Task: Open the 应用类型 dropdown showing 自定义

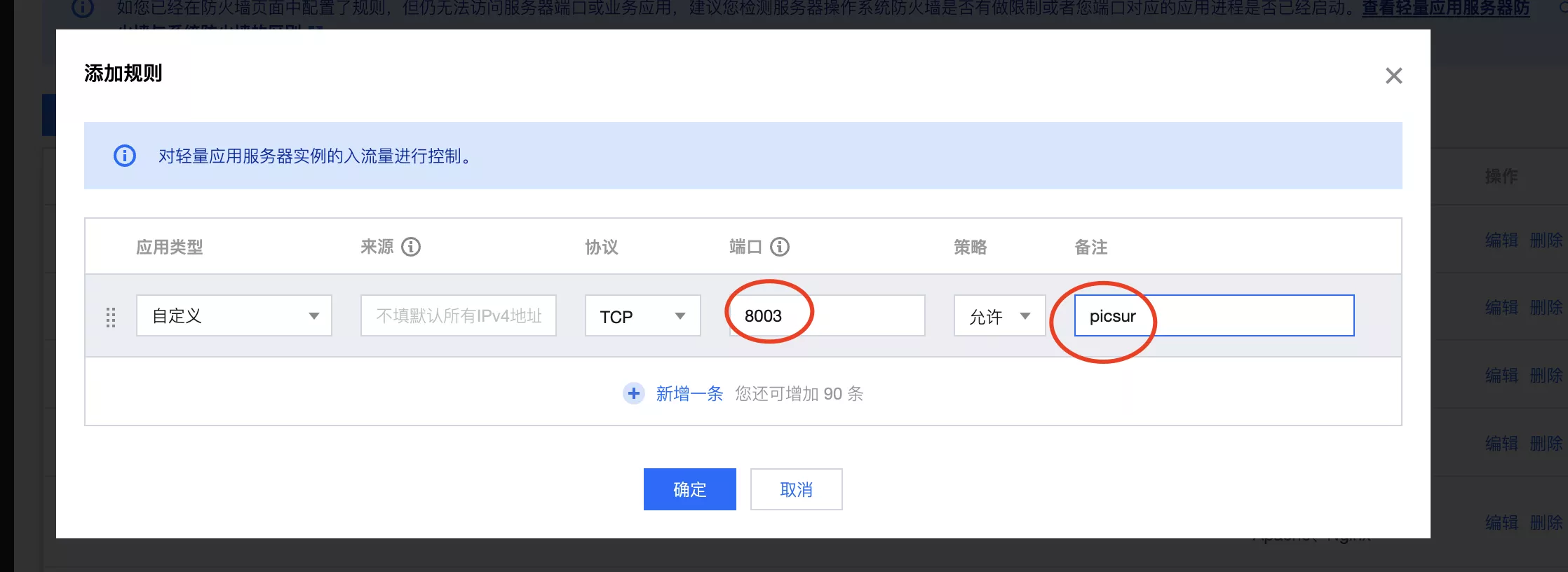Action: [234, 315]
